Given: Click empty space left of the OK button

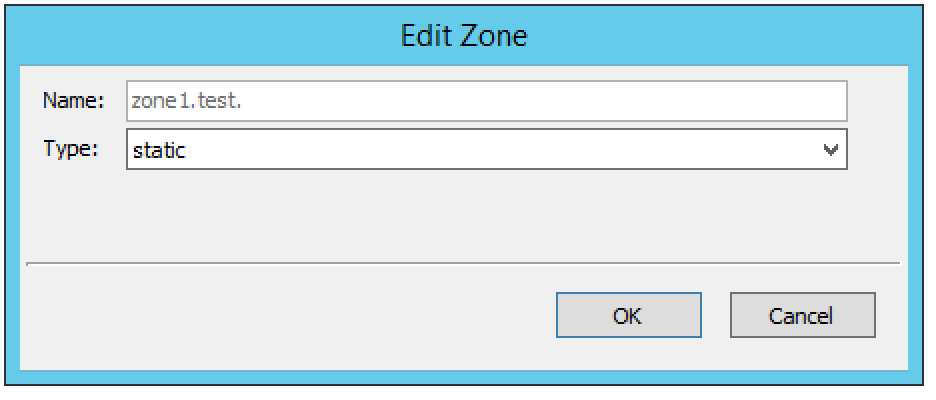Looking at the screenshot, I should [300, 316].
